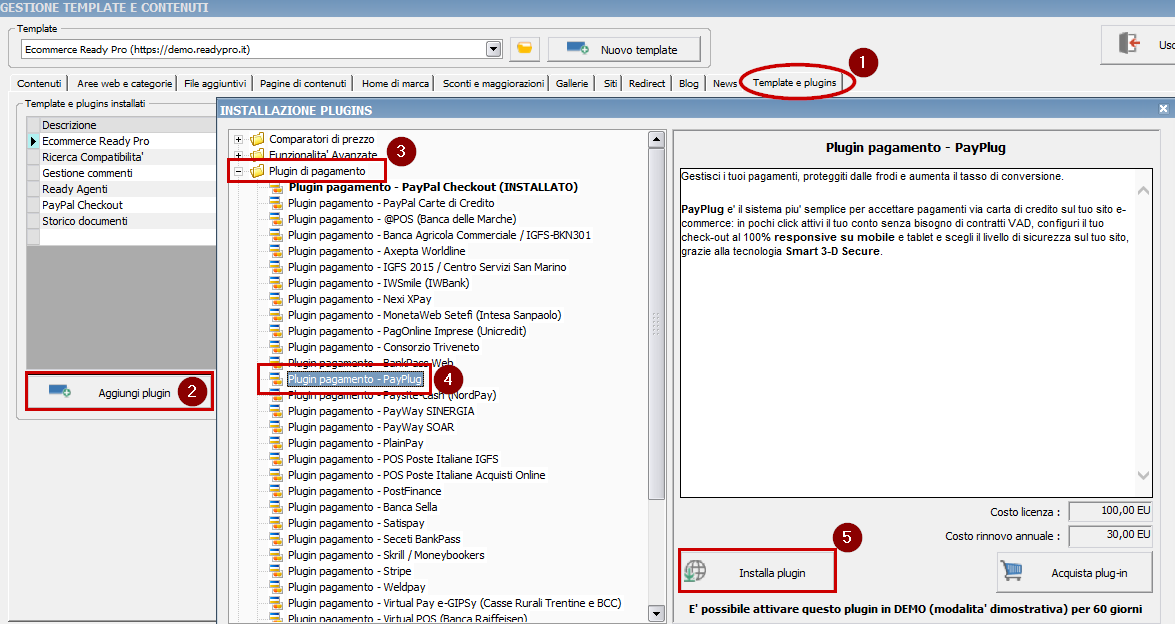The width and height of the screenshot is (1175, 624).
Task: Switch to the Redirect tab
Action: pos(647,83)
